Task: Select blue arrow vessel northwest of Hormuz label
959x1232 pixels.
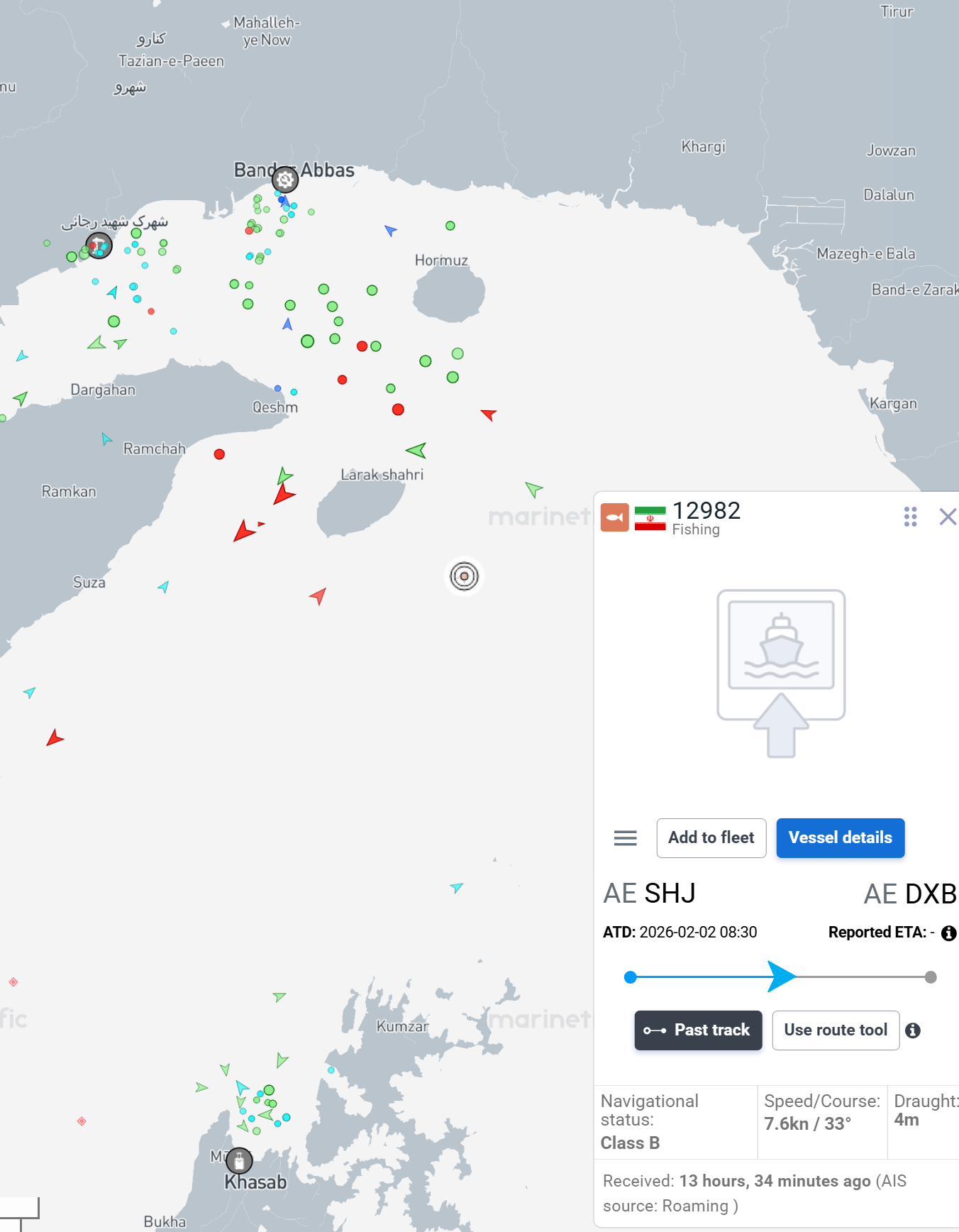Action: pyautogui.click(x=390, y=230)
